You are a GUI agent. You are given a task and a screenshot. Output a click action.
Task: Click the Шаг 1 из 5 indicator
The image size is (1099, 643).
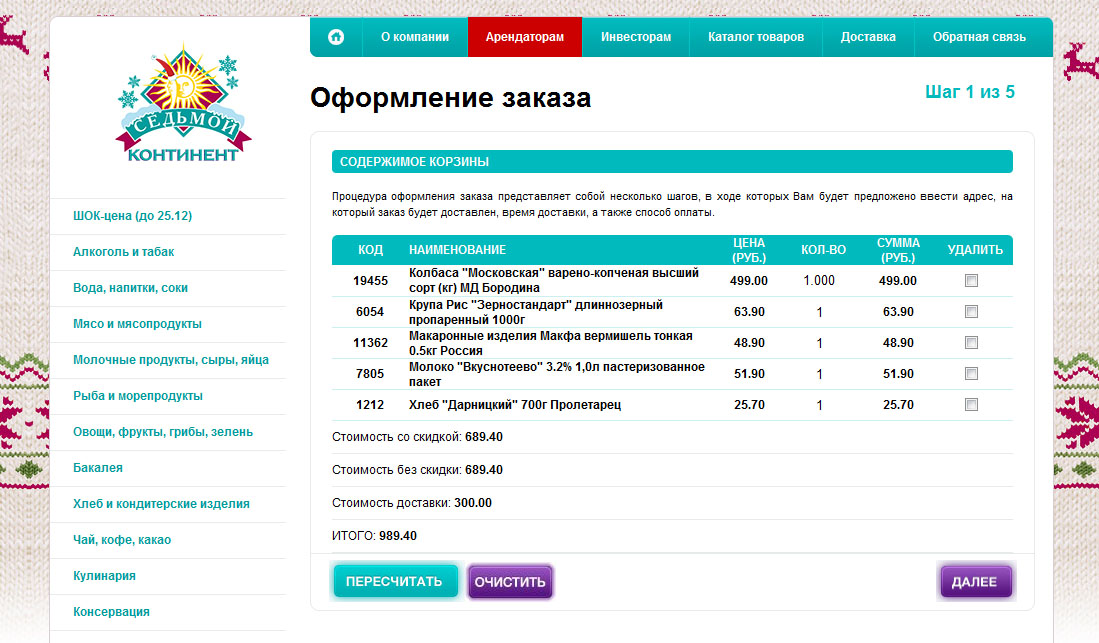(969, 92)
